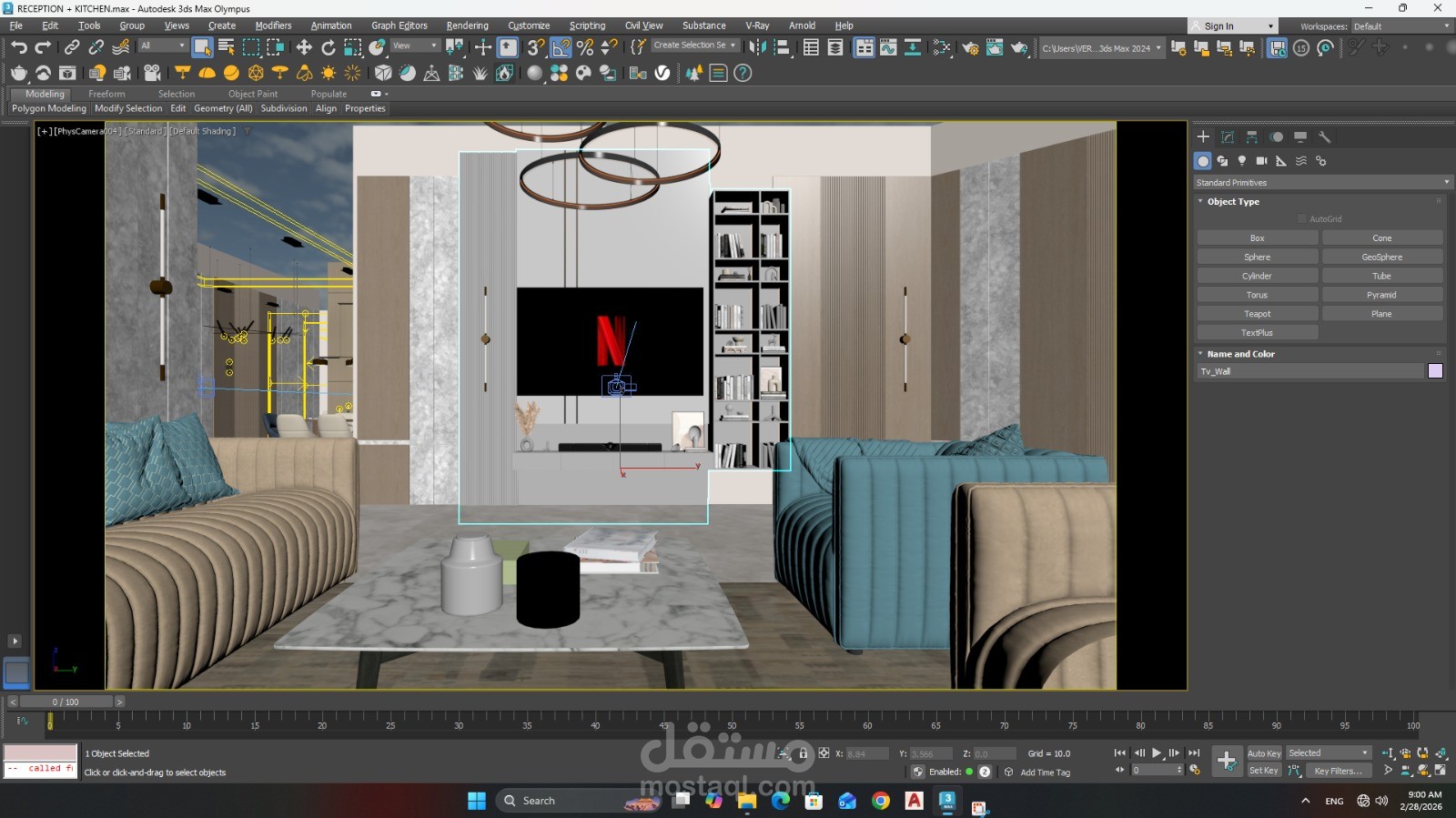
Task: Play the animation
Action: (x=1156, y=753)
